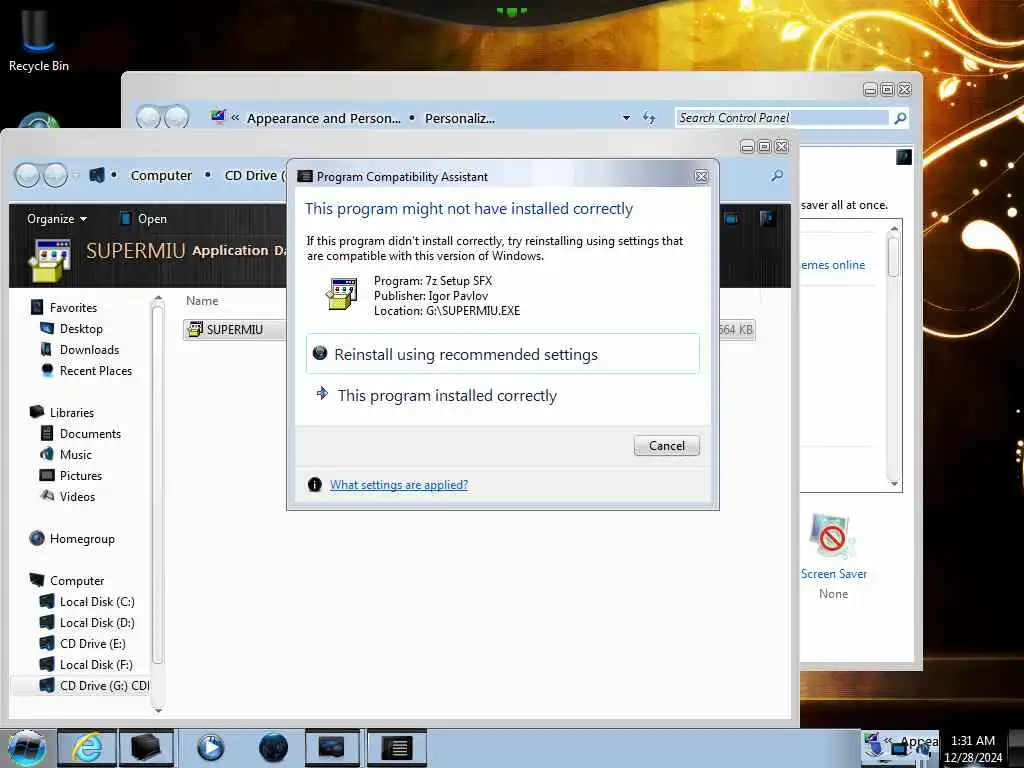Open the Music library

point(75,455)
